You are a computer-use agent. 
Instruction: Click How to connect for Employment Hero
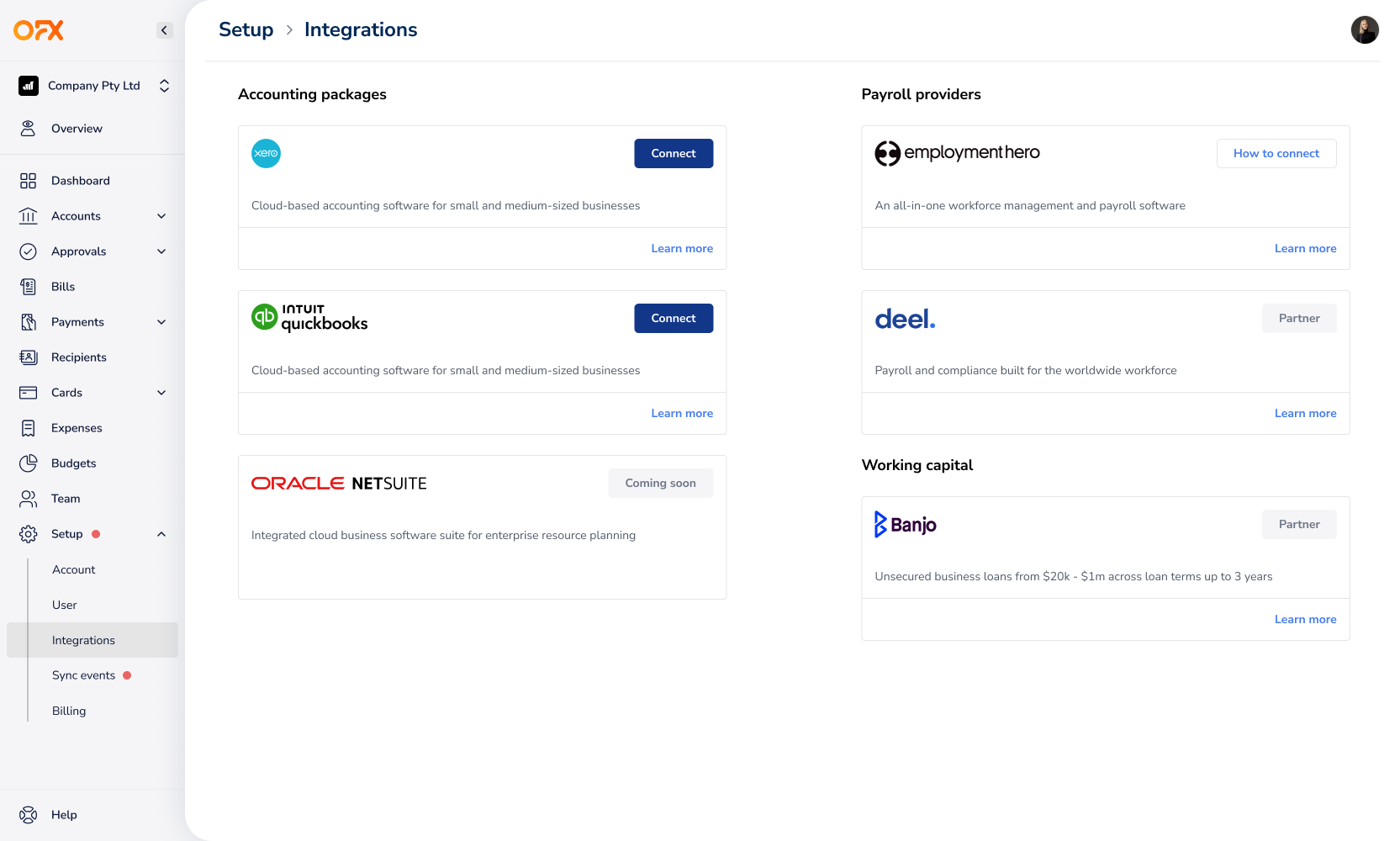tap(1276, 154)
